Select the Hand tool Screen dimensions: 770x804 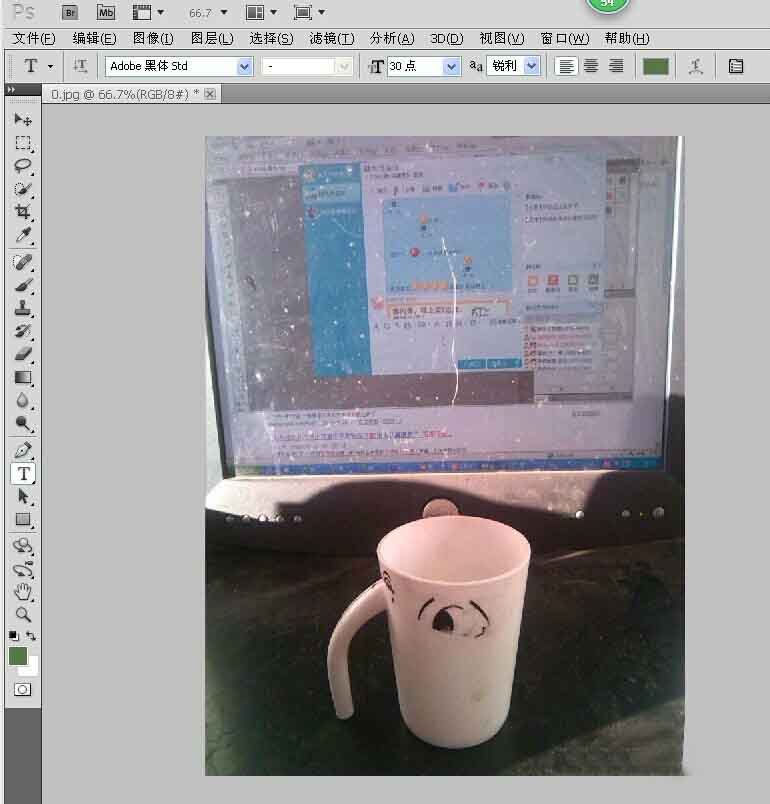click(23, 592)
